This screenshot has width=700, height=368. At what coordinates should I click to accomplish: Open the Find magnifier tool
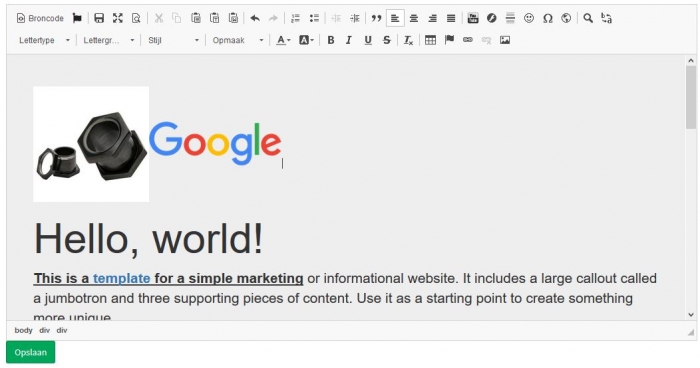click(x=588, y=18)
